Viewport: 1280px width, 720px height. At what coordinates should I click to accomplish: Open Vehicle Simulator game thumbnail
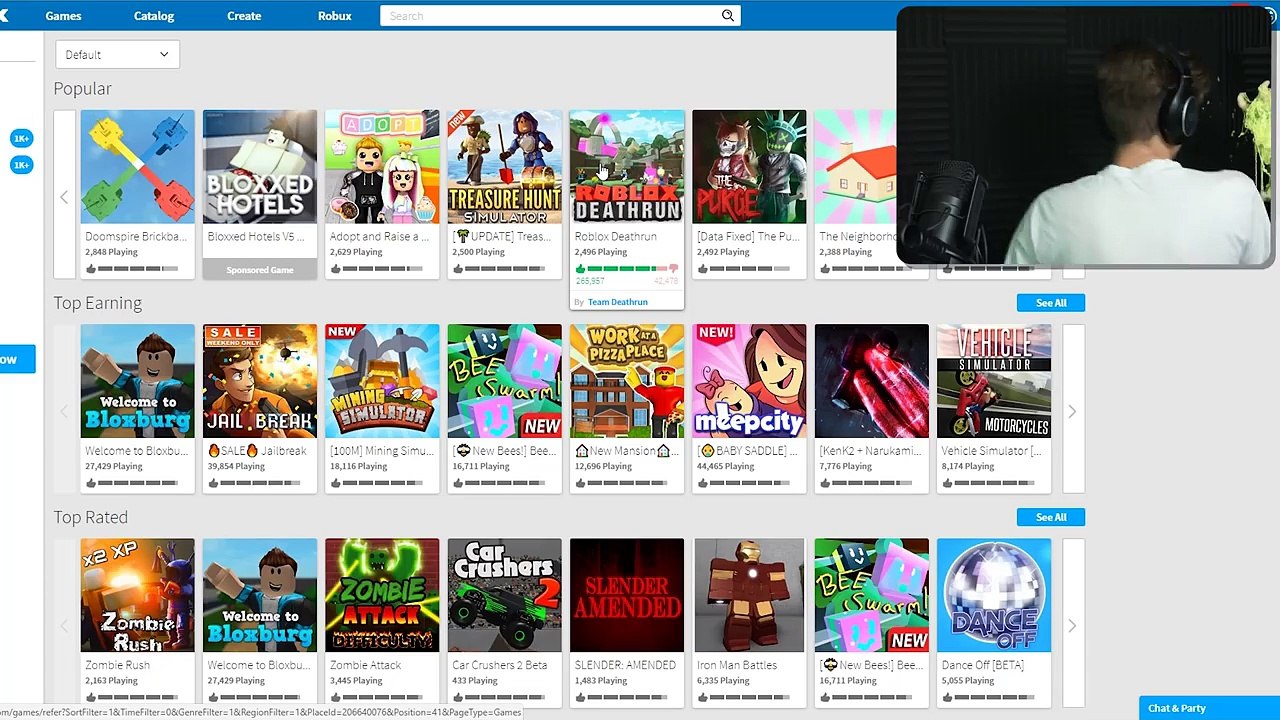(x=994, y=381)
